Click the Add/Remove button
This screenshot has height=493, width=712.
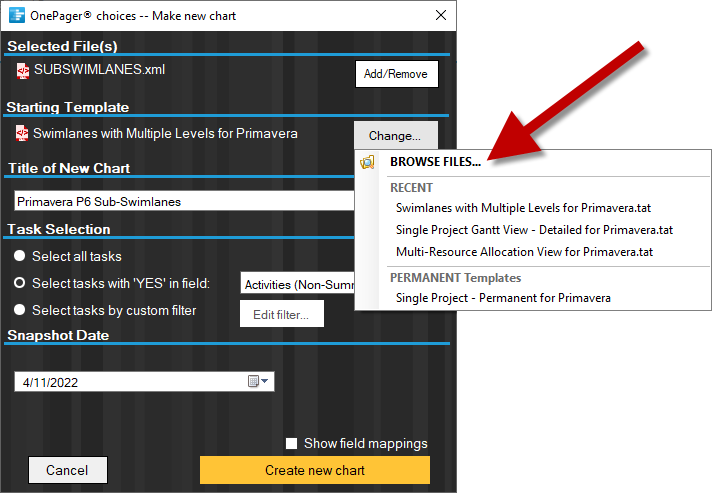[396, 74]
